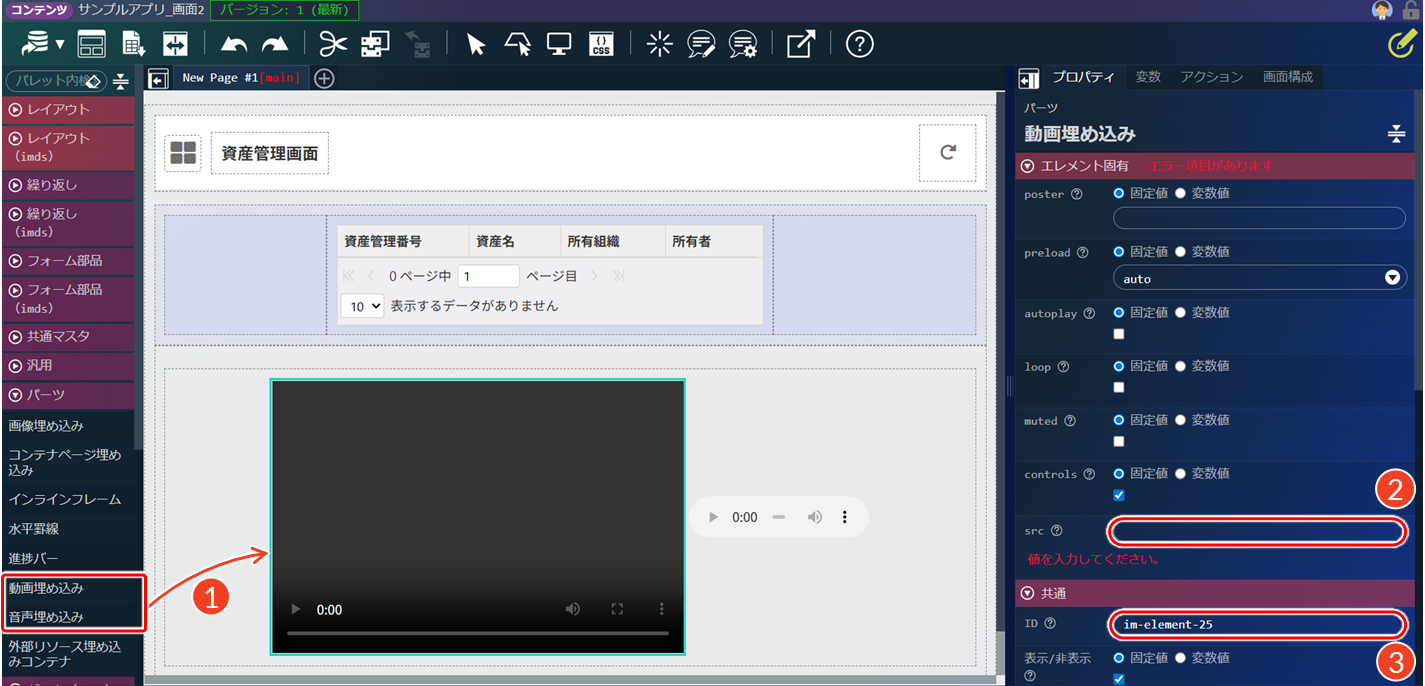This screenshot has width=1425, height=686.
Task: Click the help question mark icon
Action: (x=860, y=44)
